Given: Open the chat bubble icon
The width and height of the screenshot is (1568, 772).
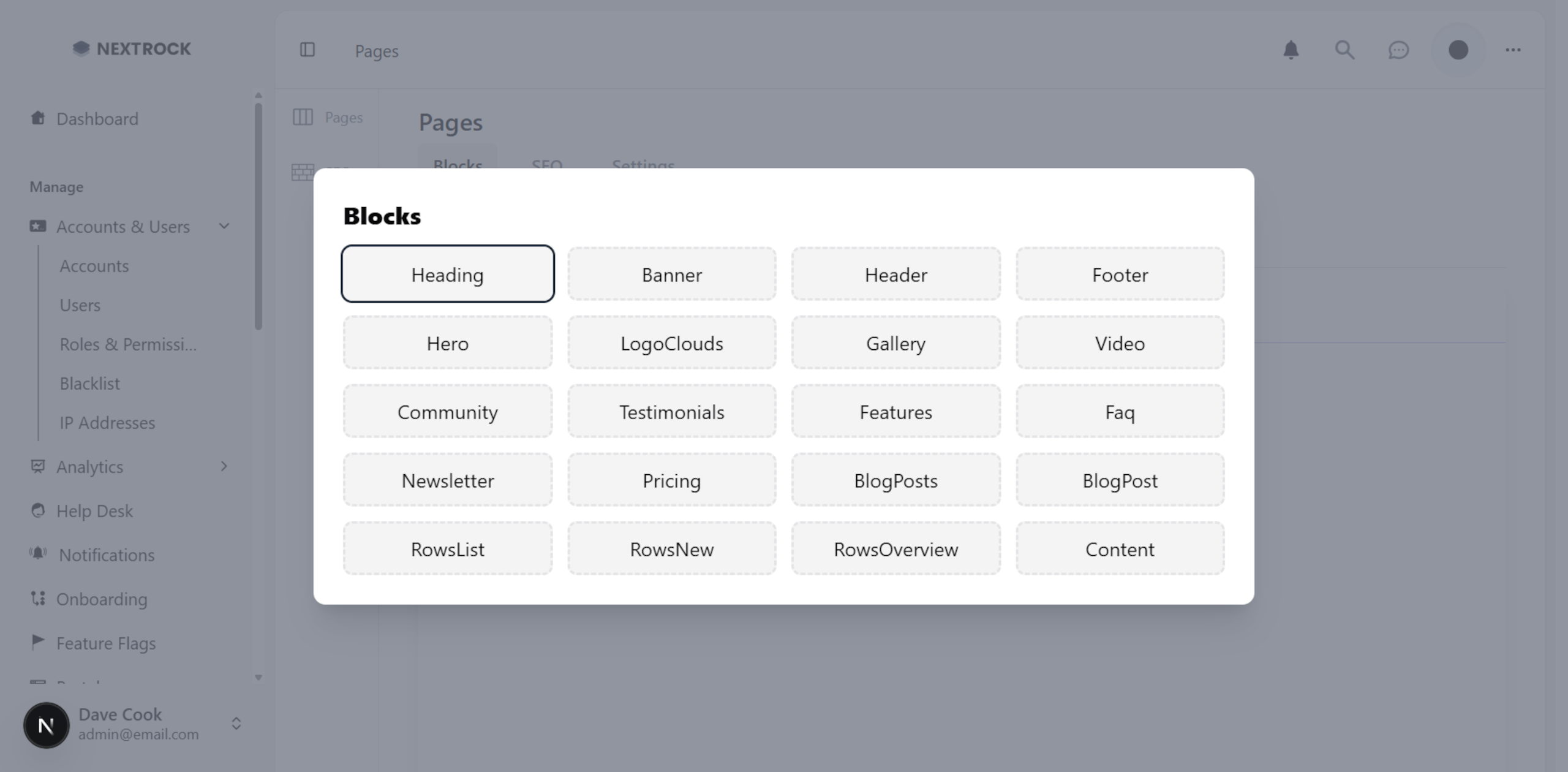Looking at the screenshot, I should (1398, 50).
